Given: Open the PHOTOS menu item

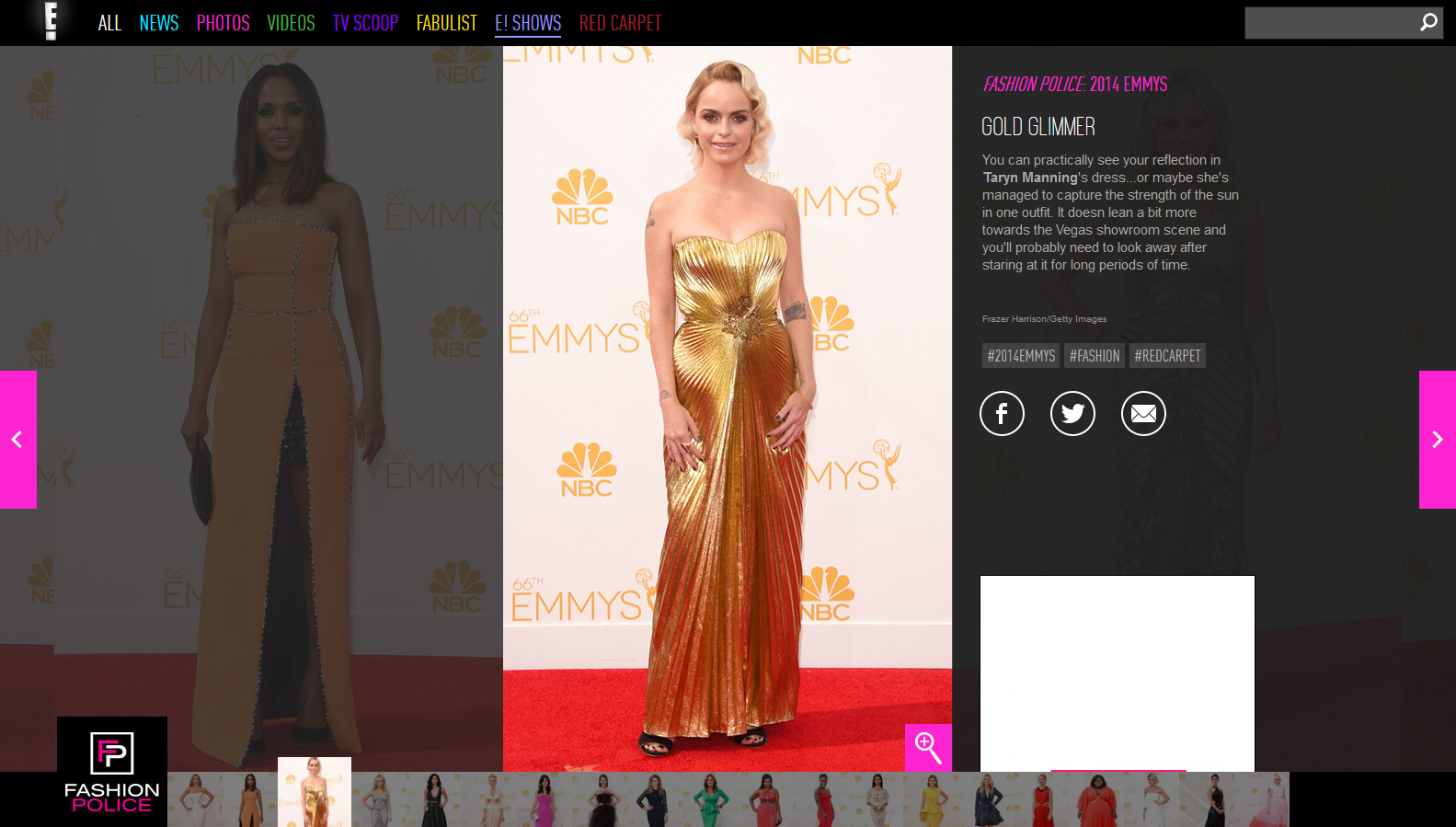Looking at the screenshot, I should 223,23.
